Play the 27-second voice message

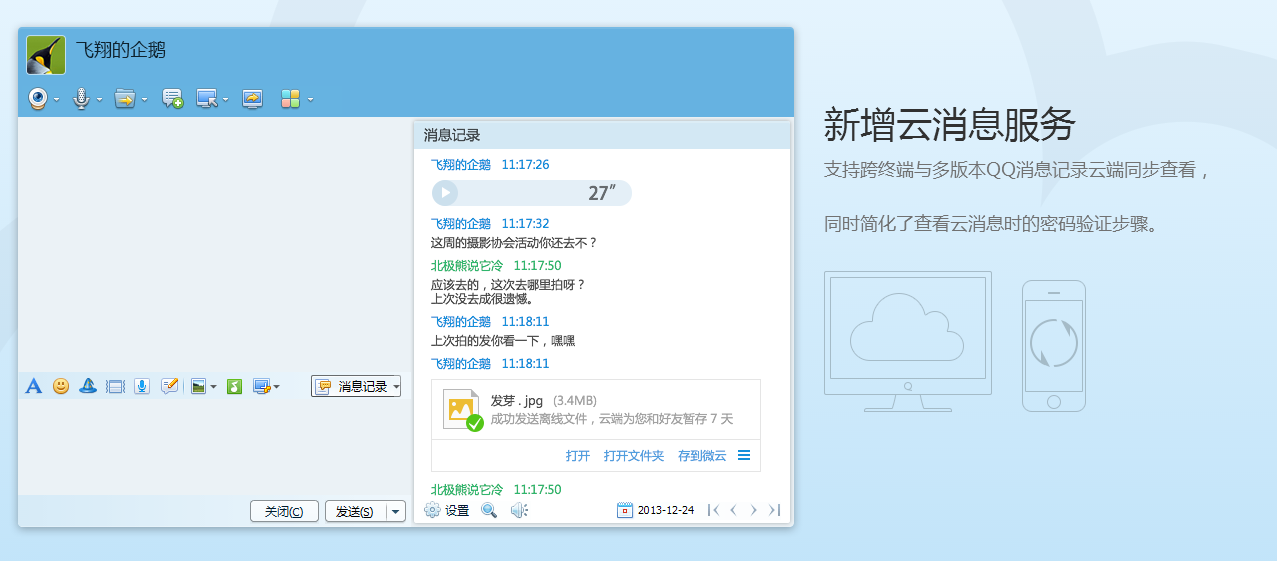click(446, 193)
